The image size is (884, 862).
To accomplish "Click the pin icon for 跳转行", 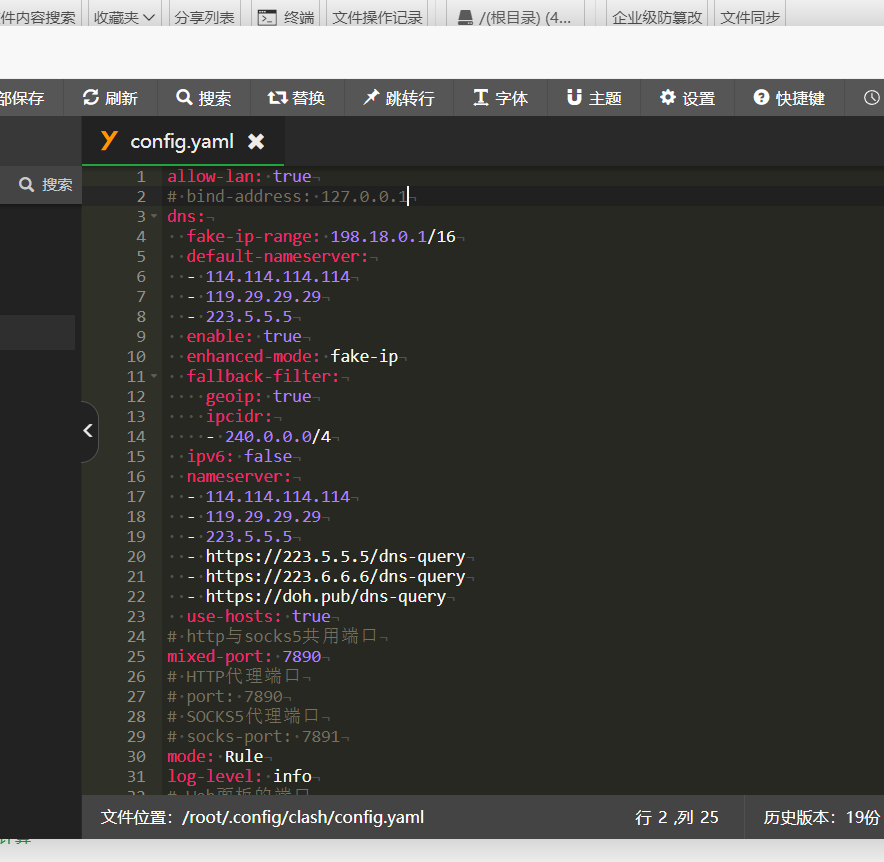I will coord(371,98).
